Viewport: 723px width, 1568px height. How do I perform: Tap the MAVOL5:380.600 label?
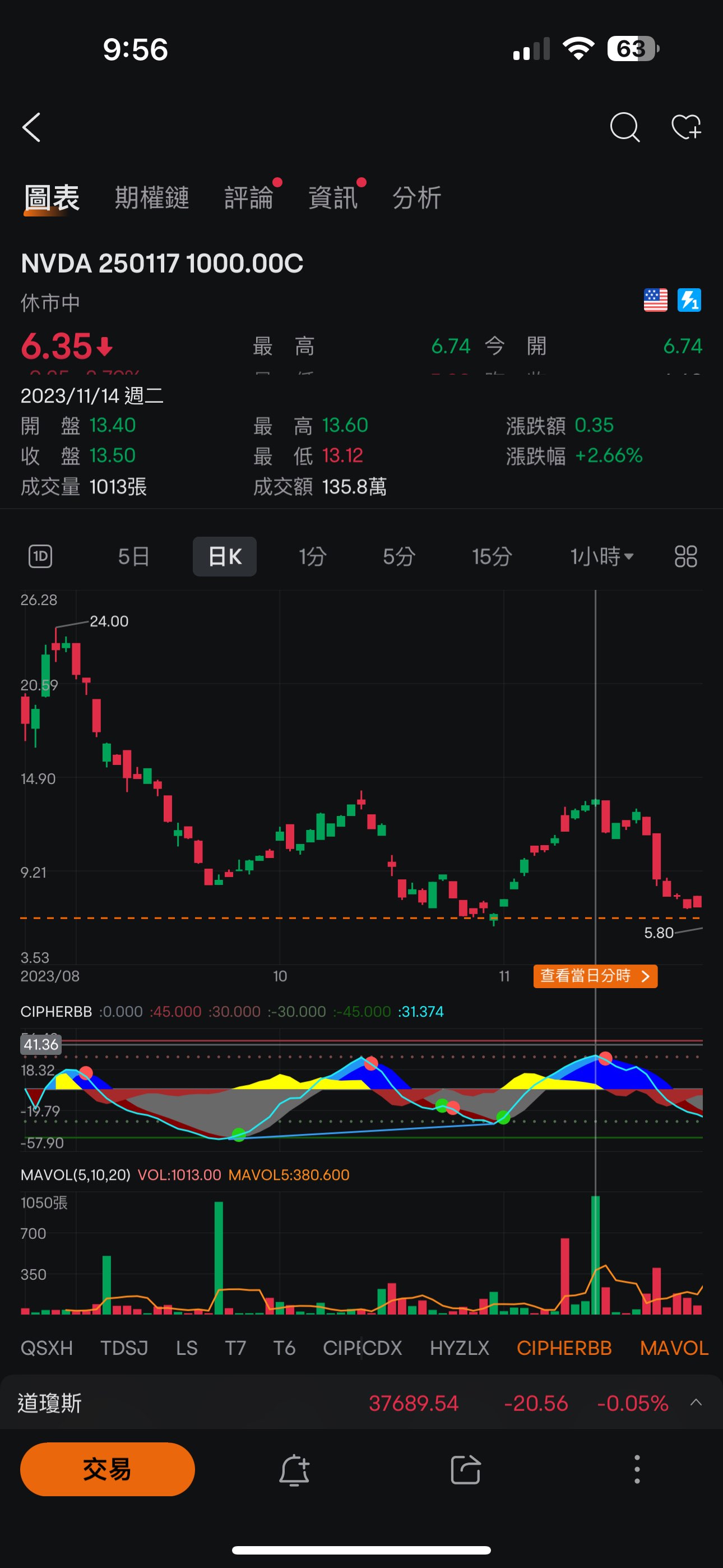pyautogui.click(x=289, y=1175)
